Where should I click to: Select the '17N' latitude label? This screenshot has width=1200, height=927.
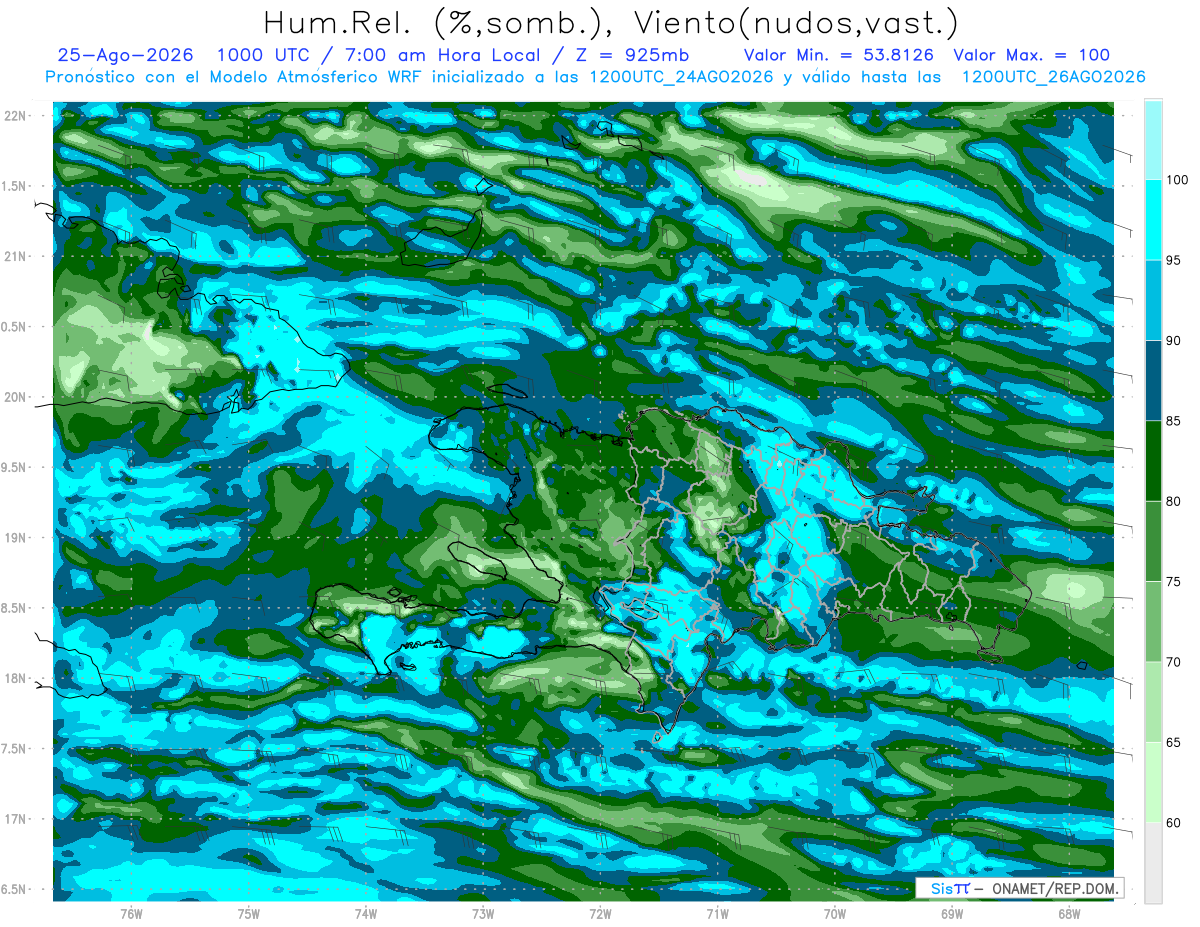(x=15, y=819)
